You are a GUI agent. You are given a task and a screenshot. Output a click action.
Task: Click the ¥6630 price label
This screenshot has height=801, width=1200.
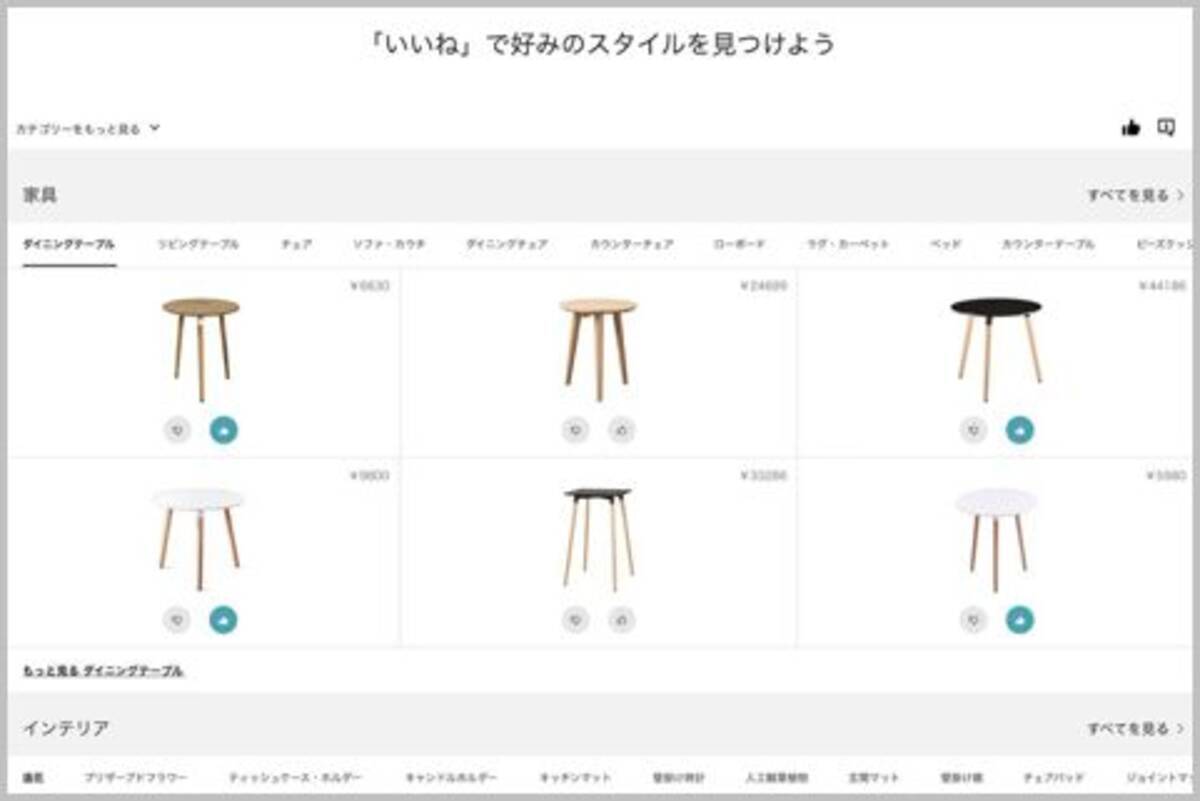tap(369, 286)
